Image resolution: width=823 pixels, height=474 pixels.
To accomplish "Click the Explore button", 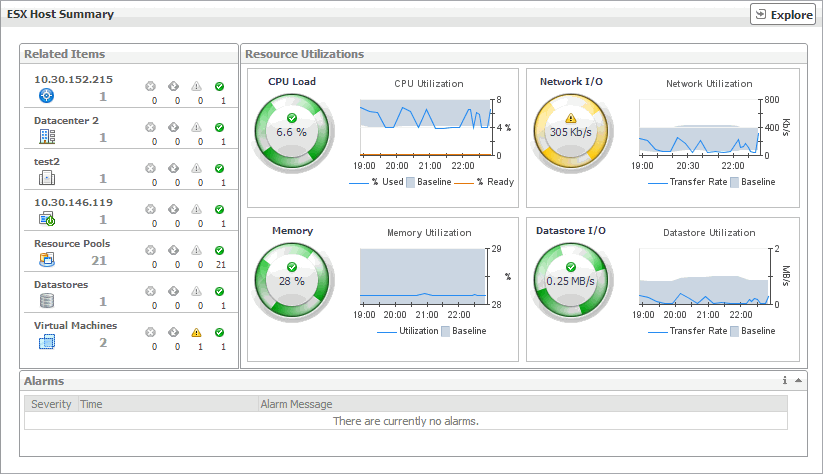I will 783,15.
